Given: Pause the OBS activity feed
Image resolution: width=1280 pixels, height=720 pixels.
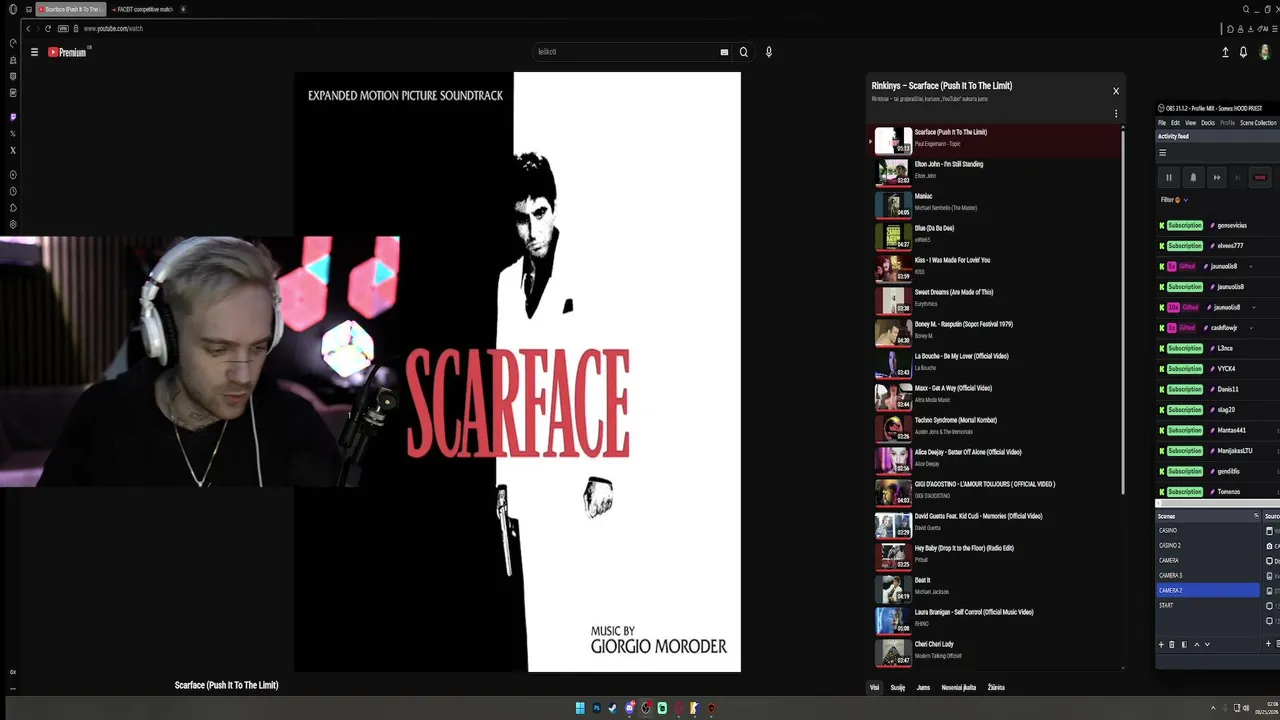Looking at the screenshot, I should (1168, 177).
